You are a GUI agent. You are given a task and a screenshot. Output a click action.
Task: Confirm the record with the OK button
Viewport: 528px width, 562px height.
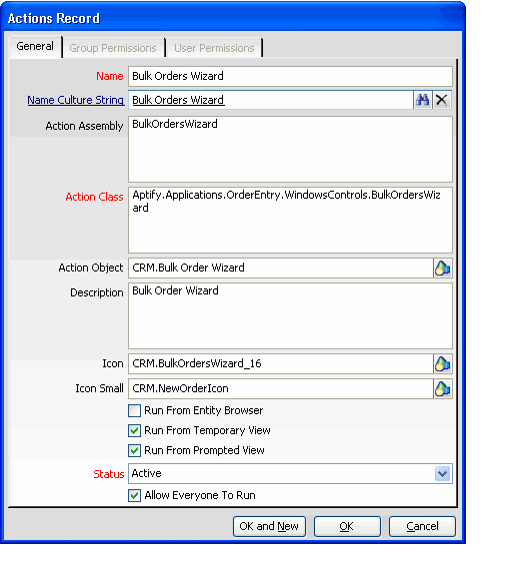pos(347,526)
